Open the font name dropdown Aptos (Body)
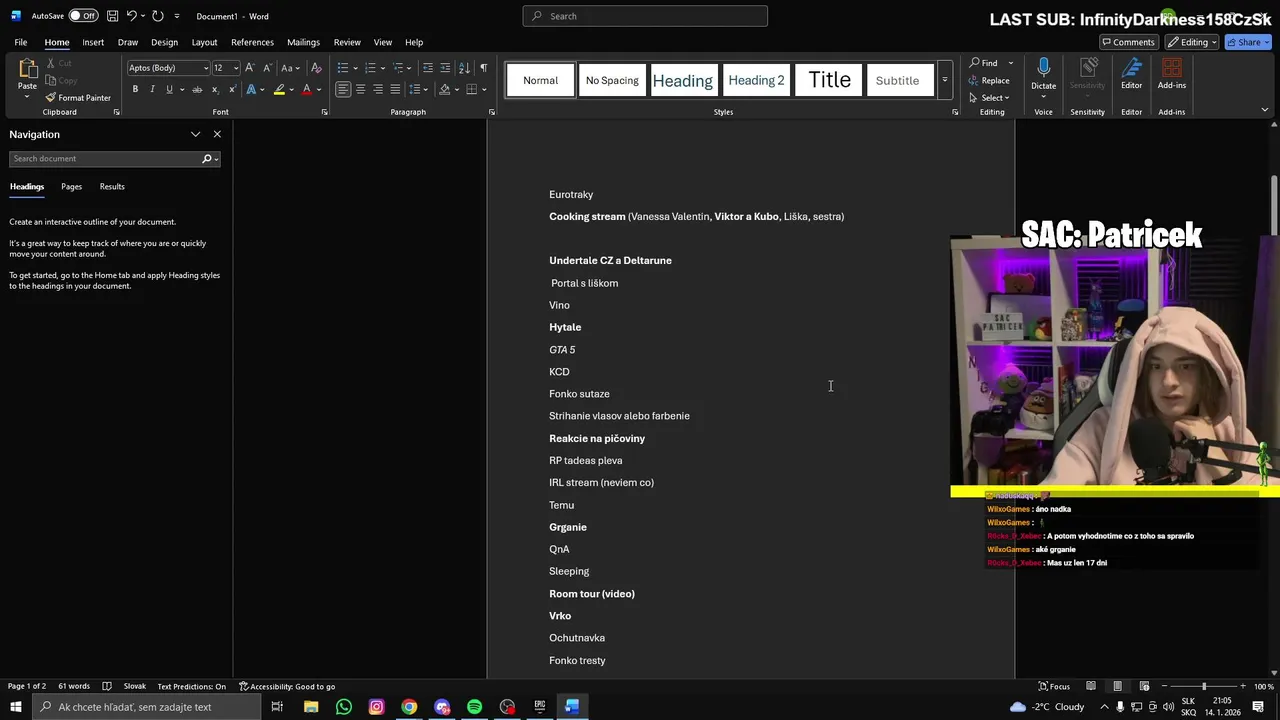 pyautogui.click(x=206, y=68)
